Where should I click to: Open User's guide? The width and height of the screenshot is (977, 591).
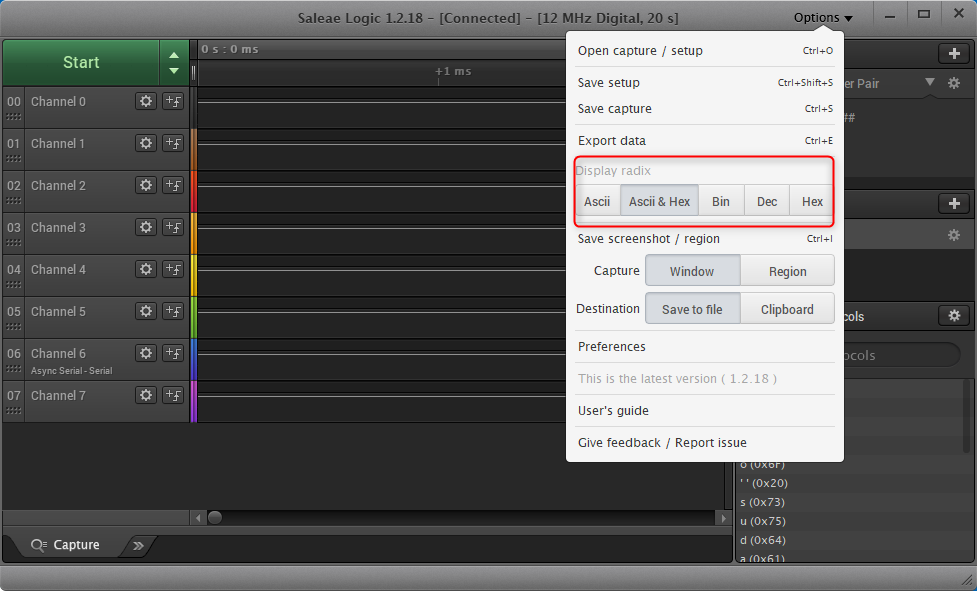(x=705, y=410)
